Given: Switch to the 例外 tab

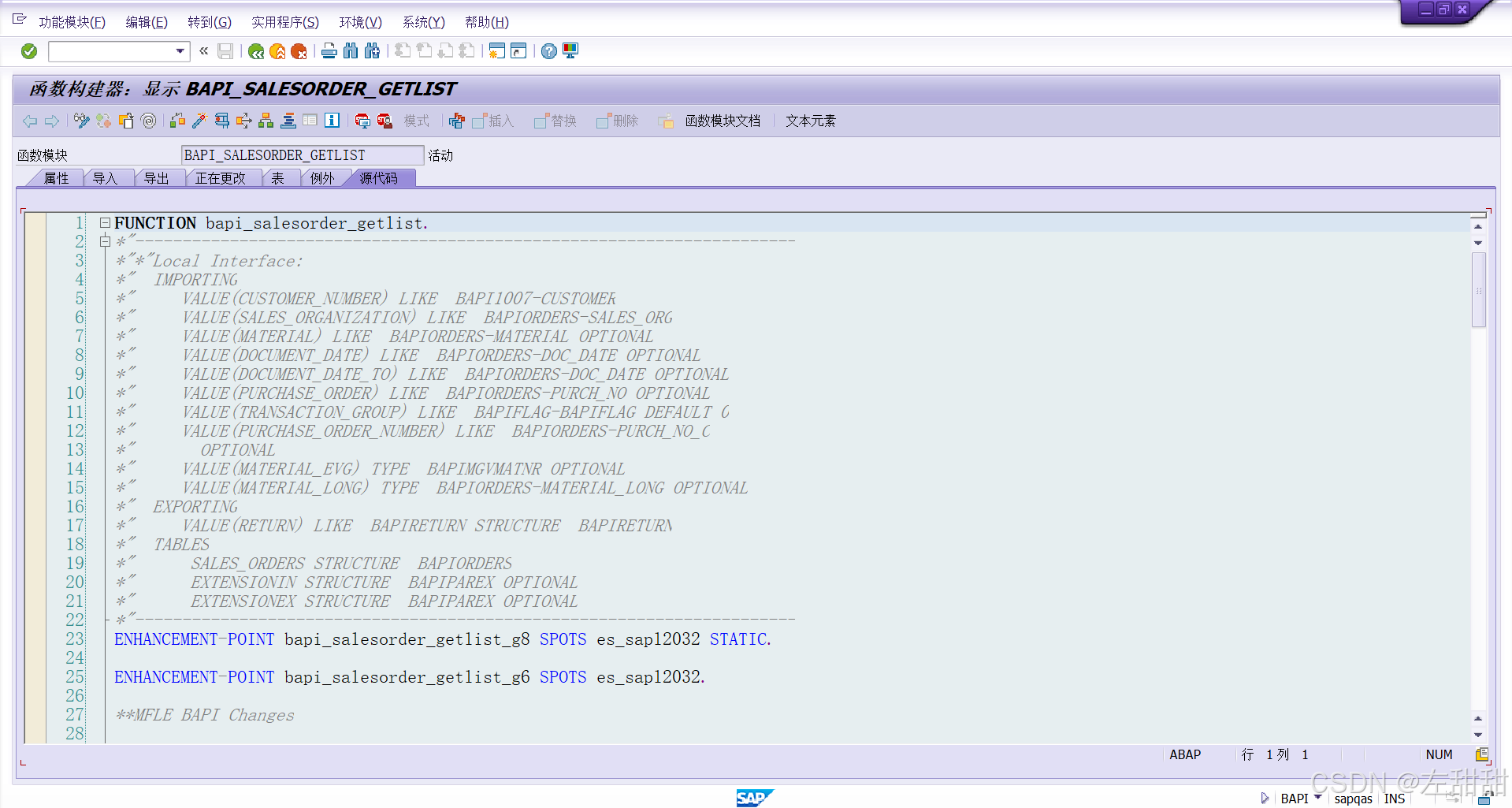Looking at the screenshot, I should coord(322,178).
